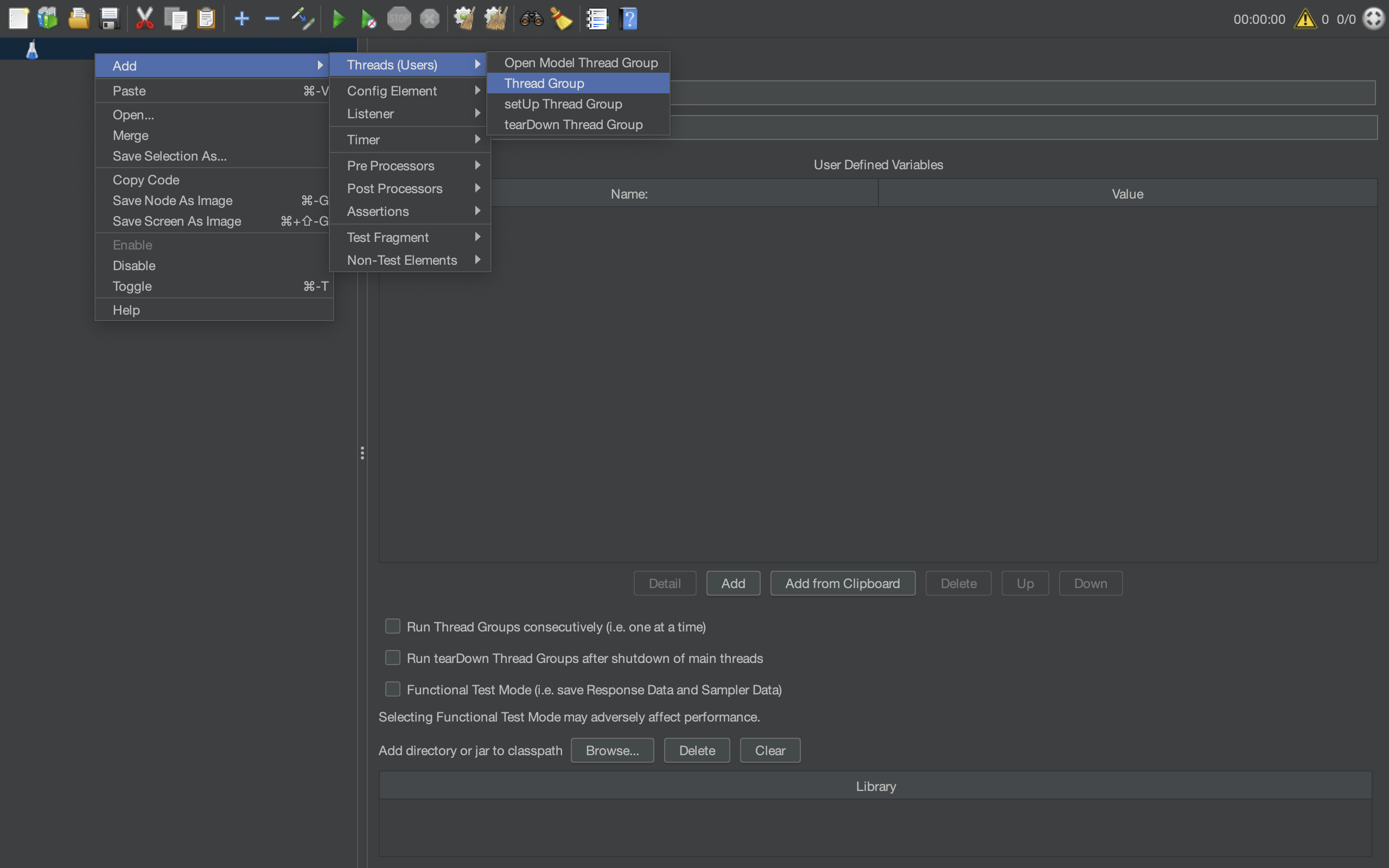Click the Clear All double-broom icon
The height and width of the screenshot is (868, 1389).
[495, 19]
